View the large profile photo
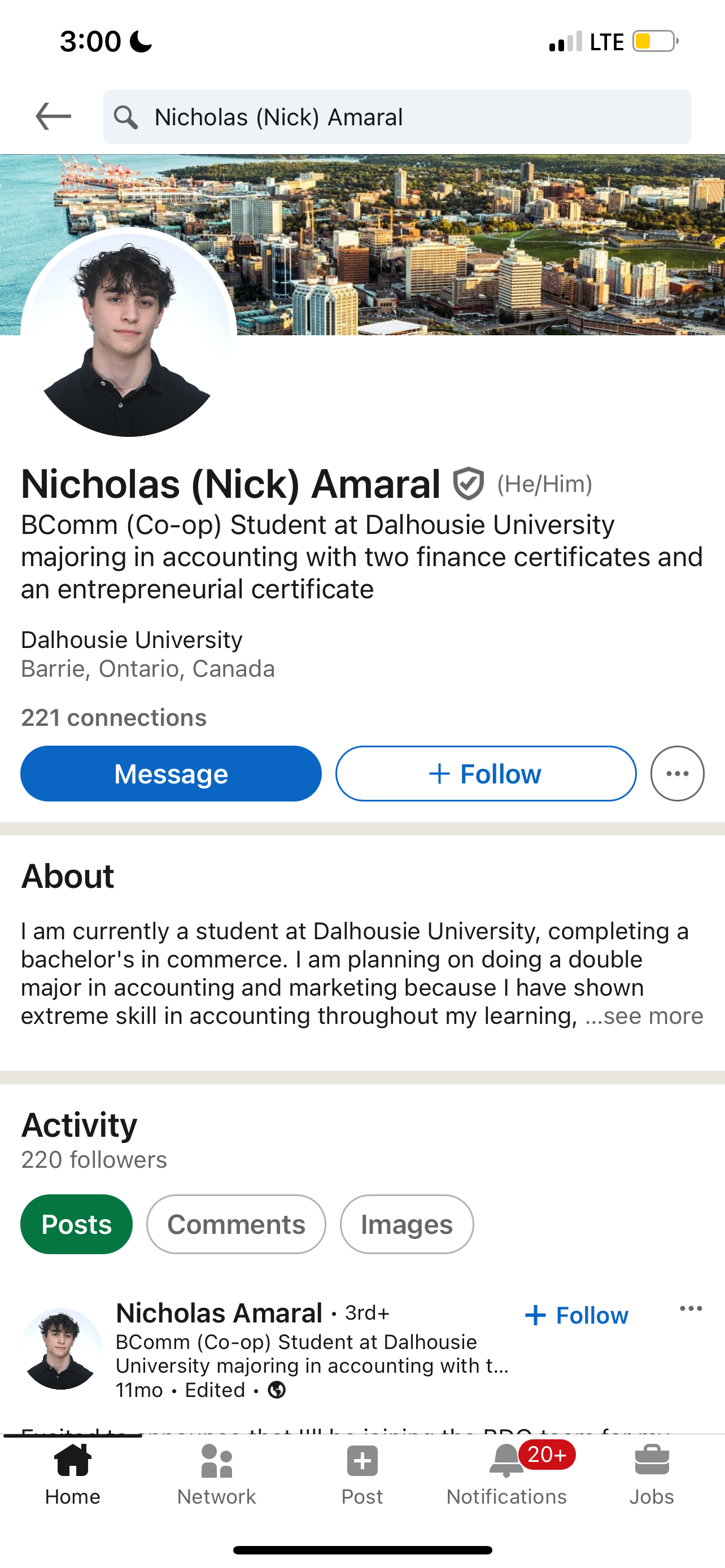725x1568 pixels. pos(128,334)
